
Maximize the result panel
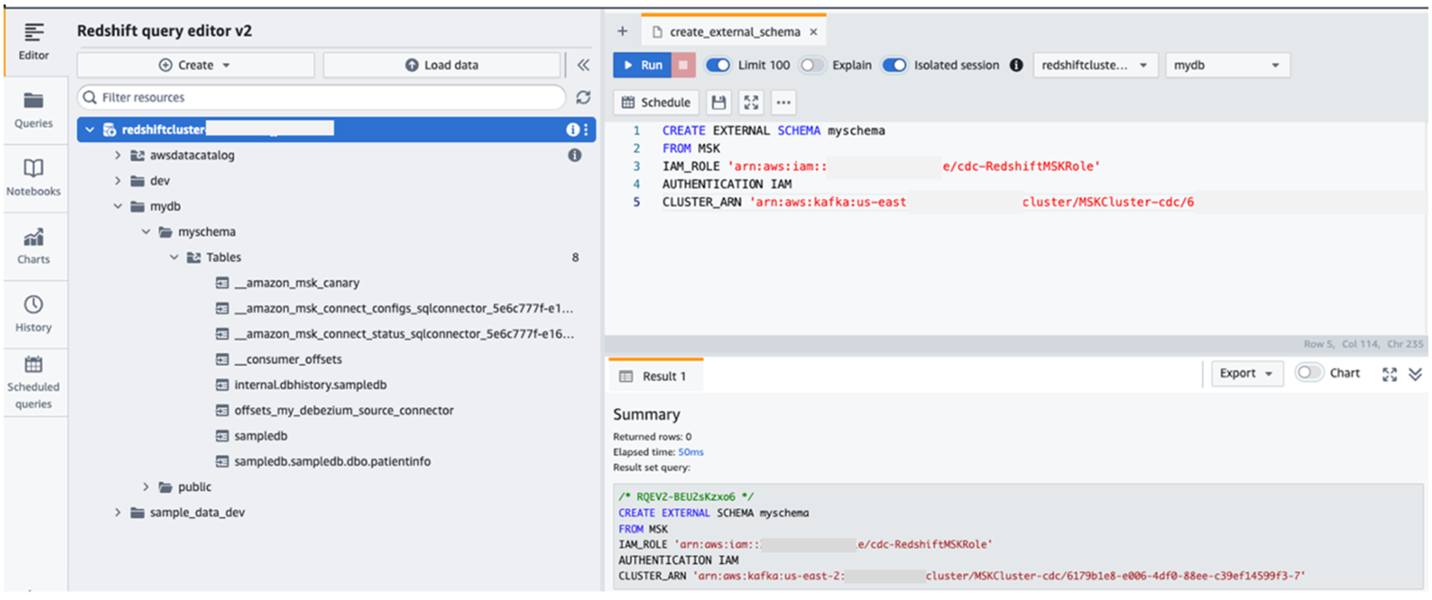tap(1389, 373)
